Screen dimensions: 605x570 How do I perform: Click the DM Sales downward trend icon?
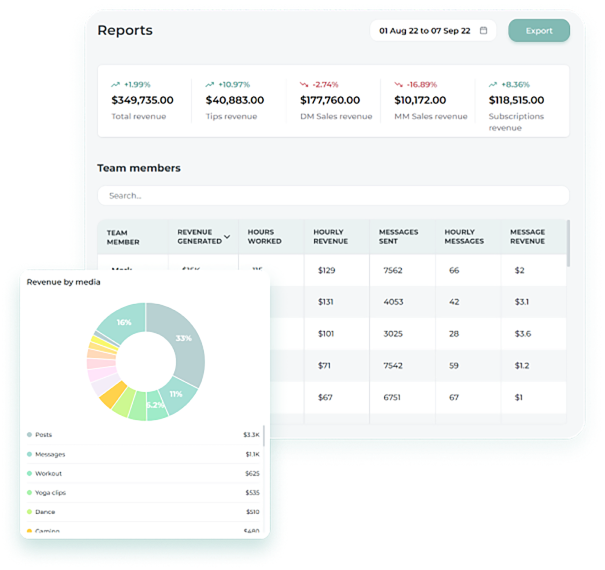(304, 85)
